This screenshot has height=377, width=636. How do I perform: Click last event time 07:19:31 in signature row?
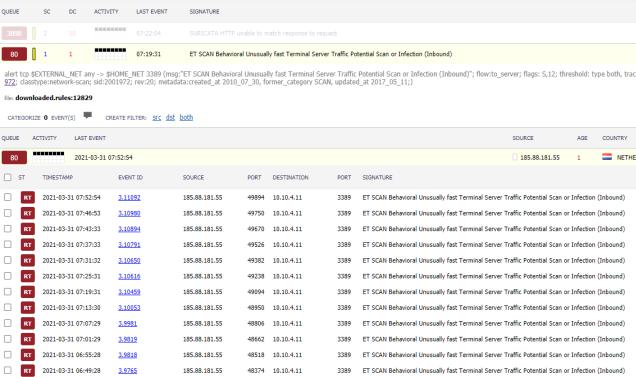pyautogui.click(x=148, y=54)
